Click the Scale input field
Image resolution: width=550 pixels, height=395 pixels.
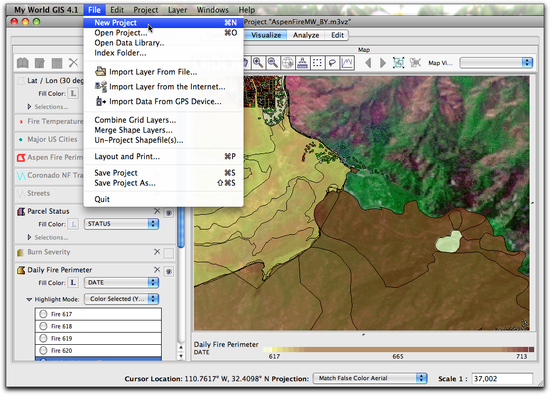[502, 379]
